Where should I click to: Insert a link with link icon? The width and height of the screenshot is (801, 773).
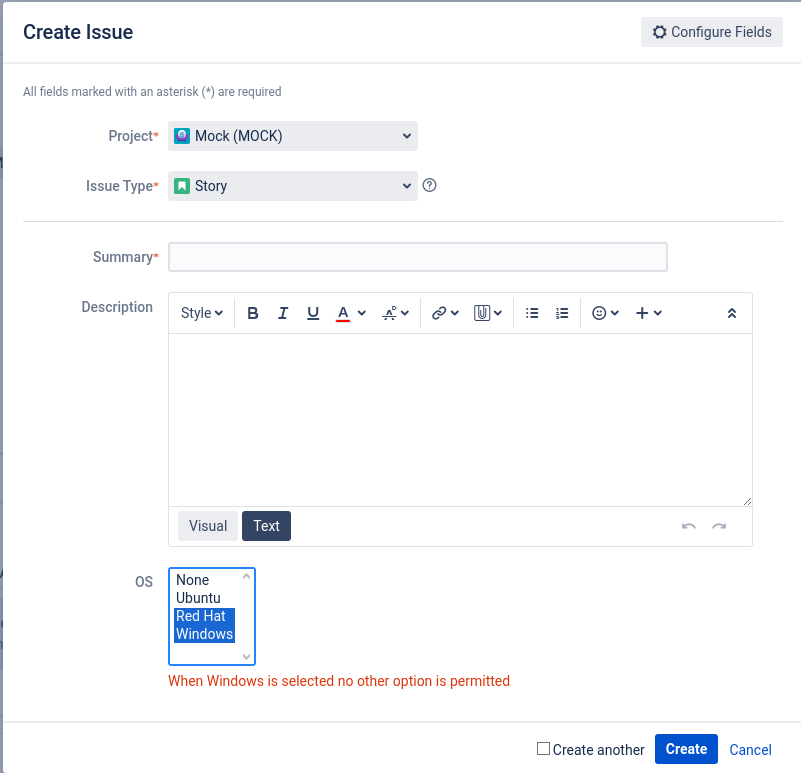[x=439, y=313]
